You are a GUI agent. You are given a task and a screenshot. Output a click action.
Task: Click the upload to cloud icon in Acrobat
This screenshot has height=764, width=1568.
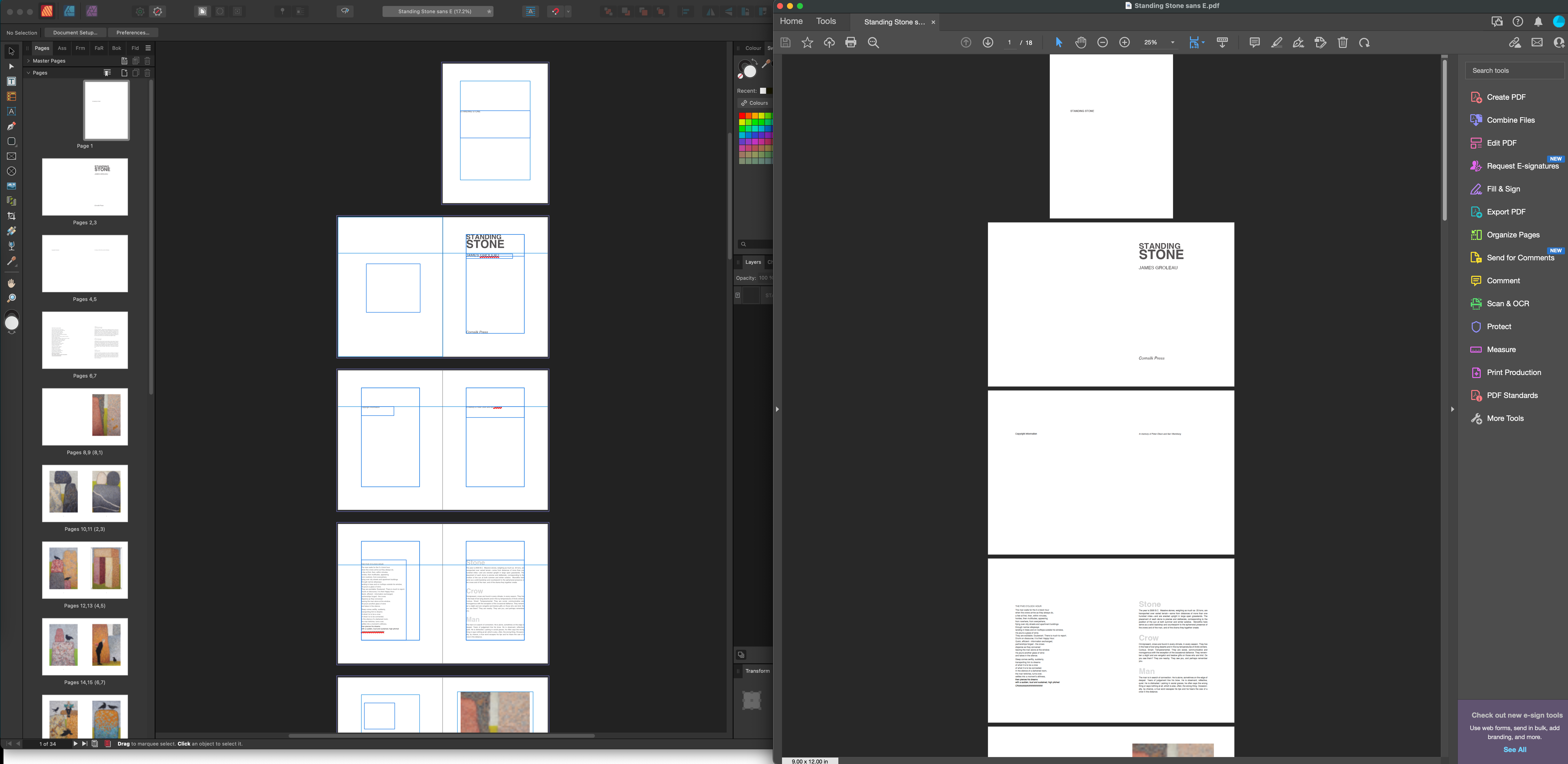(x=829, y=43)
